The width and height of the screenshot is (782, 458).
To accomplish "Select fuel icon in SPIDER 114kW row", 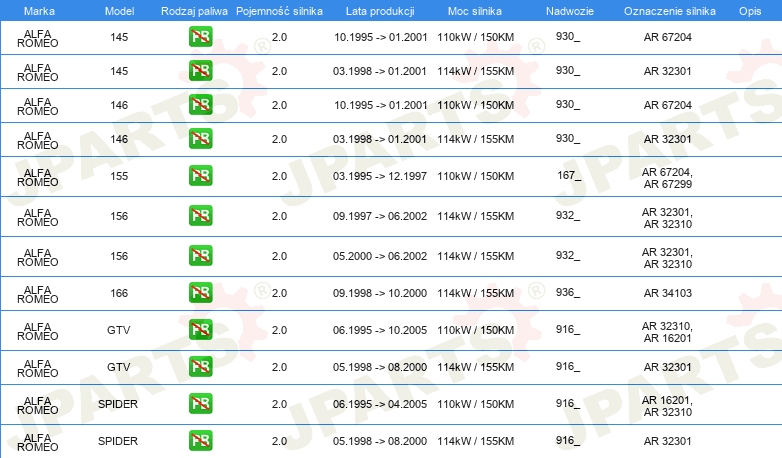I will point(200,441).
